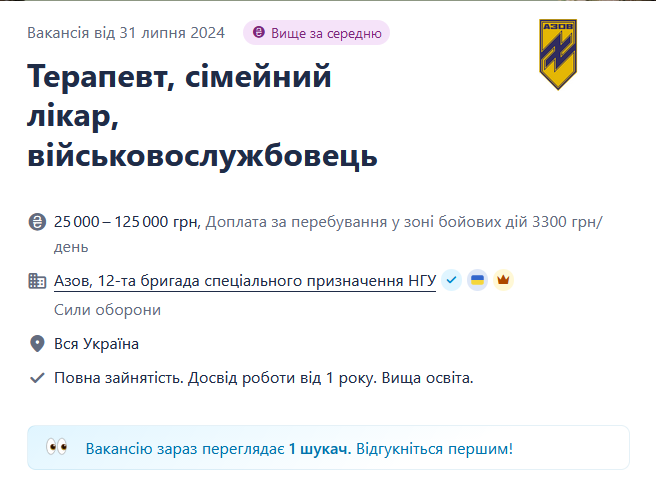Screen dimensions: 656x497
Task: Click the text "Вакансія від 31 липня 2024"
Action: click(126, 33)
